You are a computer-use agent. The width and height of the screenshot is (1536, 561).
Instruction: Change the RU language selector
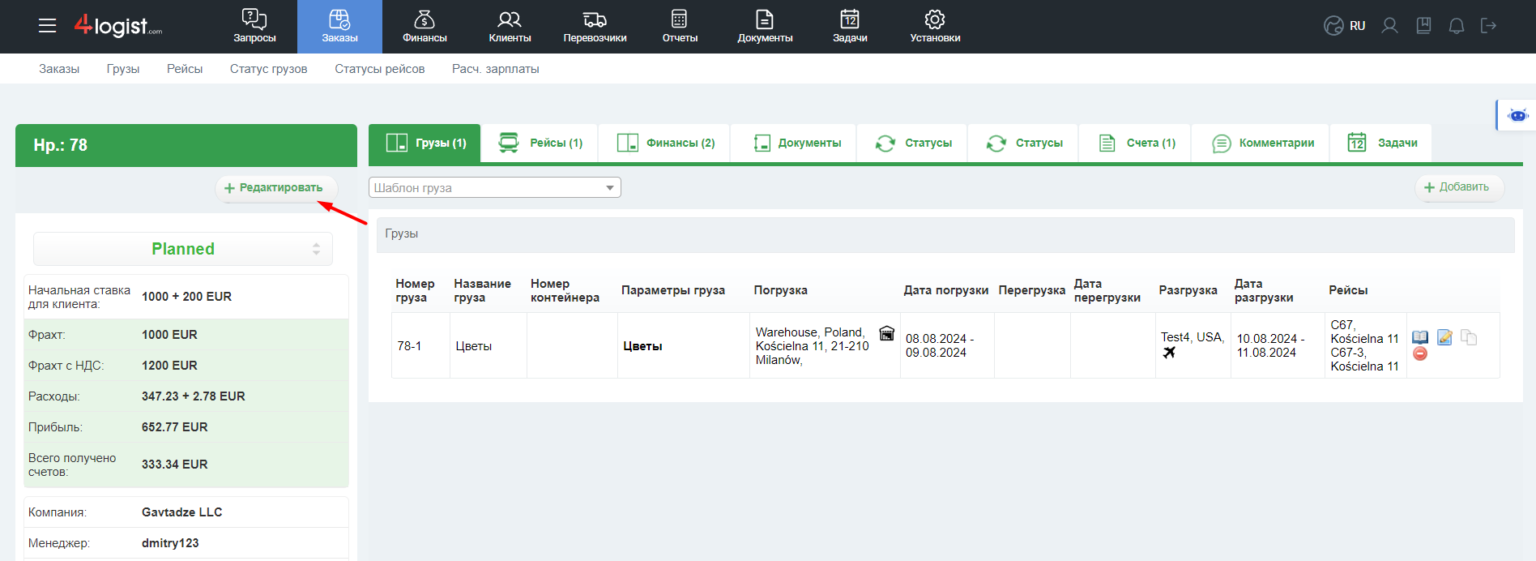point(1345,26)
